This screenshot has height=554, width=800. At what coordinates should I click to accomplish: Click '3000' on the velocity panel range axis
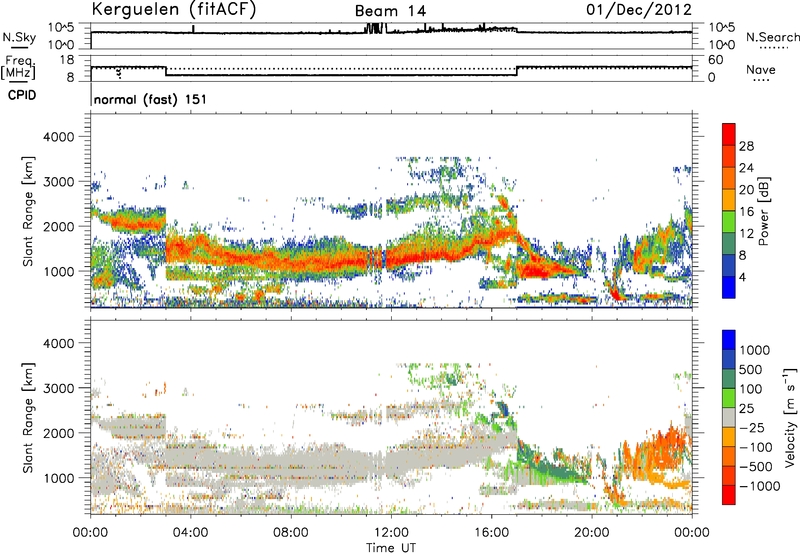(58, 388)
